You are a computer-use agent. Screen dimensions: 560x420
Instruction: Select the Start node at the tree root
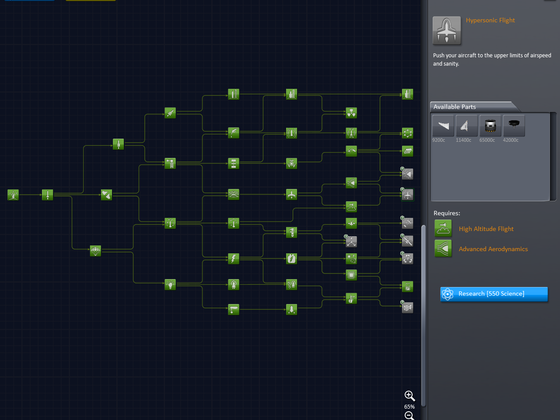13,195
